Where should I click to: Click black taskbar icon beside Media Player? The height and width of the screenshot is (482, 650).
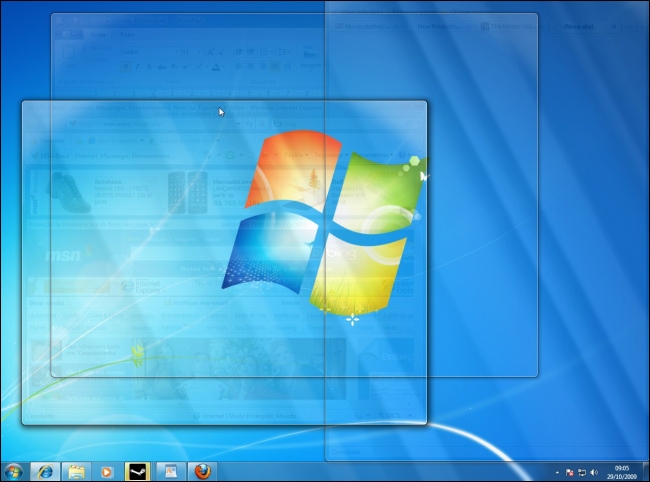137,471
